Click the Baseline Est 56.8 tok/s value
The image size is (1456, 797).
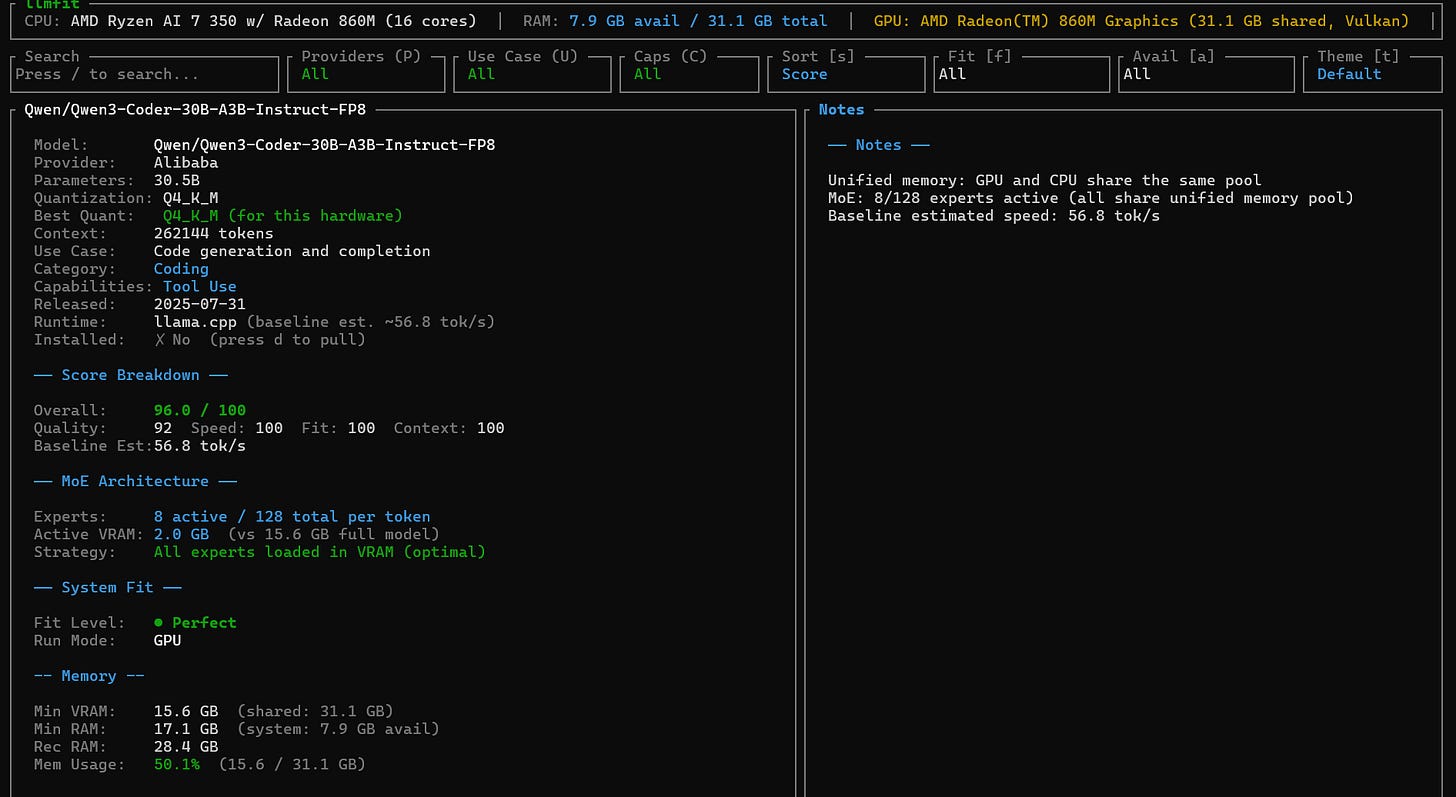[200, 446]
